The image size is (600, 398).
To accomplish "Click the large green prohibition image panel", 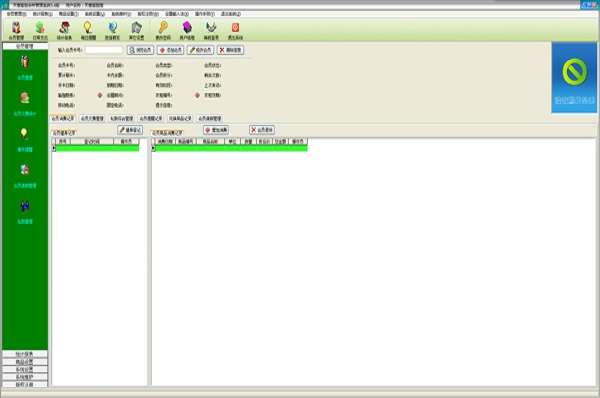I will (x=574, y=77).
